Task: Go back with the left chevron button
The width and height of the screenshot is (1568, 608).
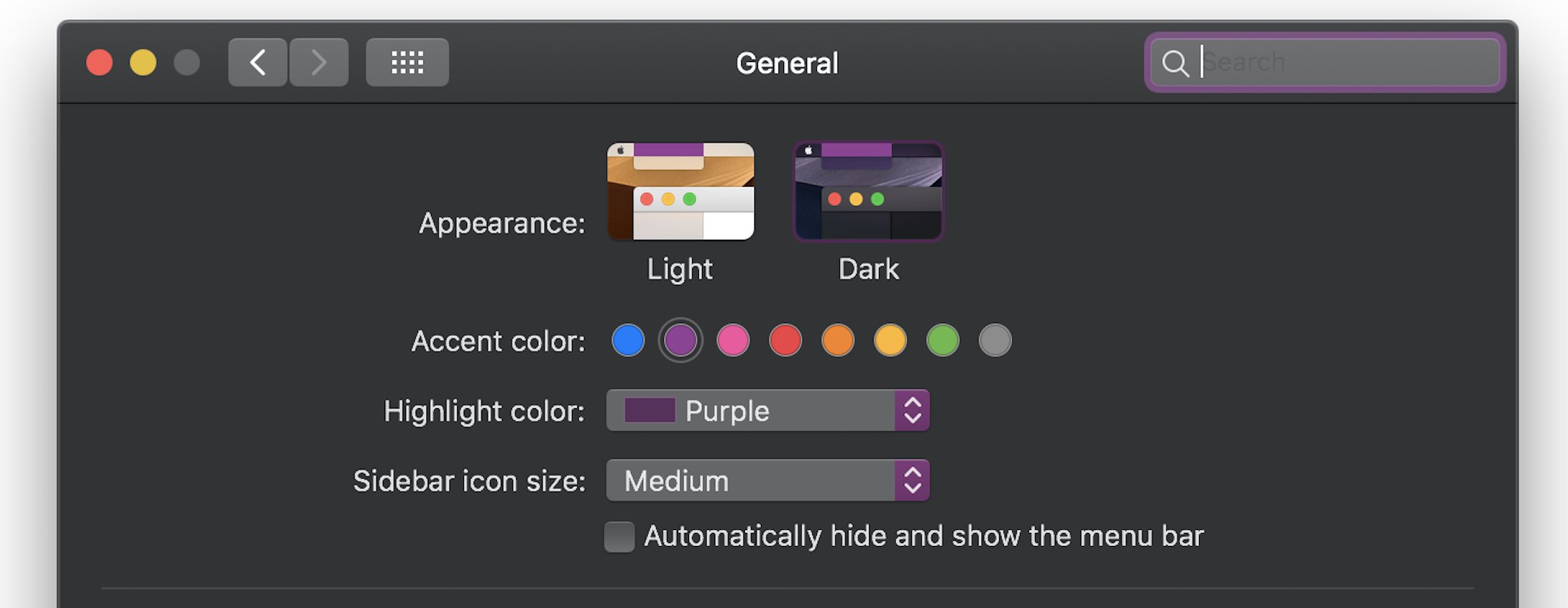Action: (x=258, y=62)
